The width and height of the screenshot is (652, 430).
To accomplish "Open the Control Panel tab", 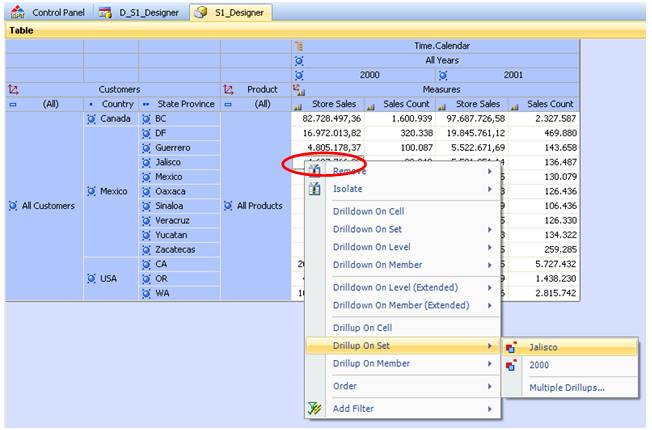I will [x=47, y=12].
